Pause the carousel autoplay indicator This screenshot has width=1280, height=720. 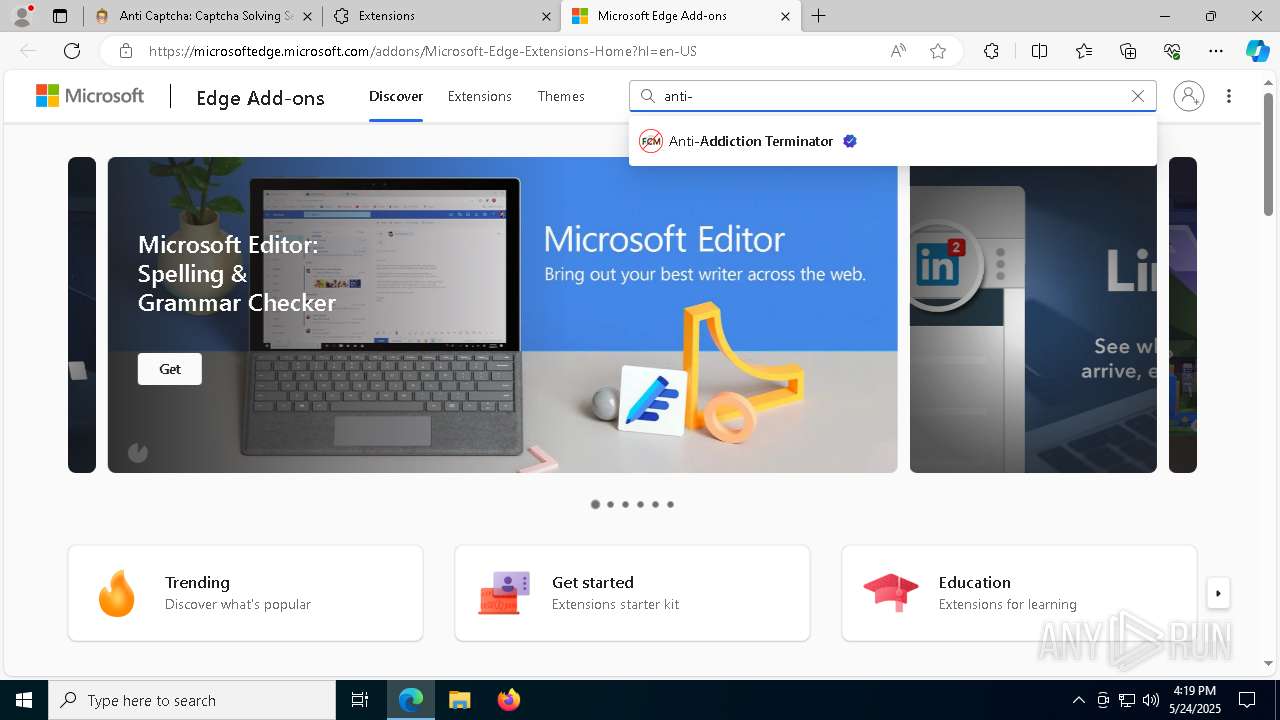[x=138, y=453]
